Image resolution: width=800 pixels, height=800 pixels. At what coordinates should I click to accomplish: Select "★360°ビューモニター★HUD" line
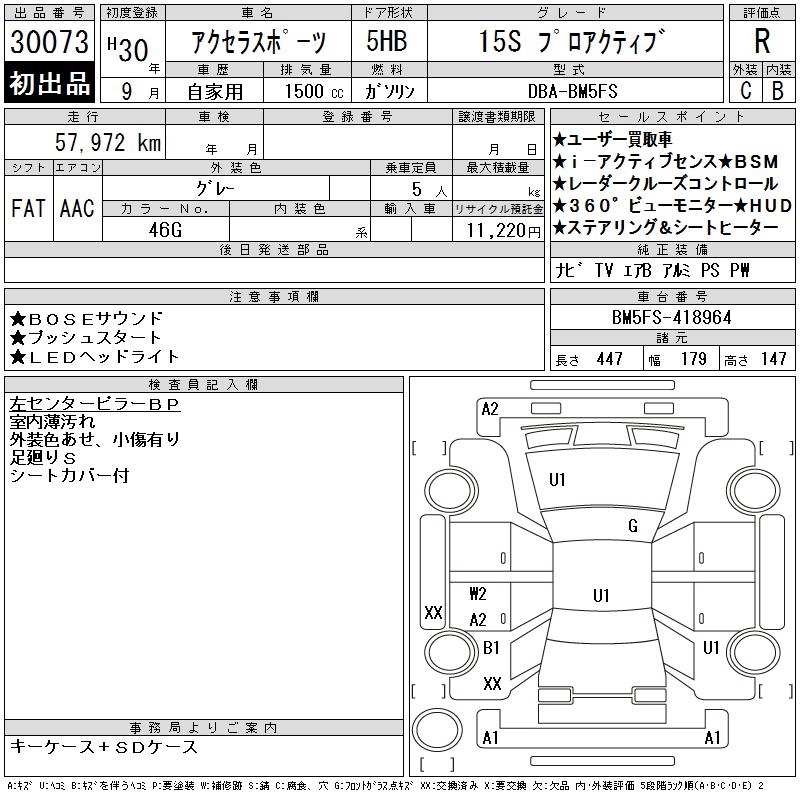[672, 206]
